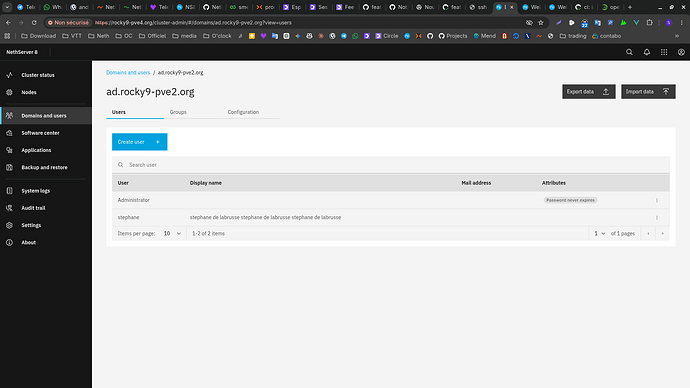Click the Import data button

[648, 92]
